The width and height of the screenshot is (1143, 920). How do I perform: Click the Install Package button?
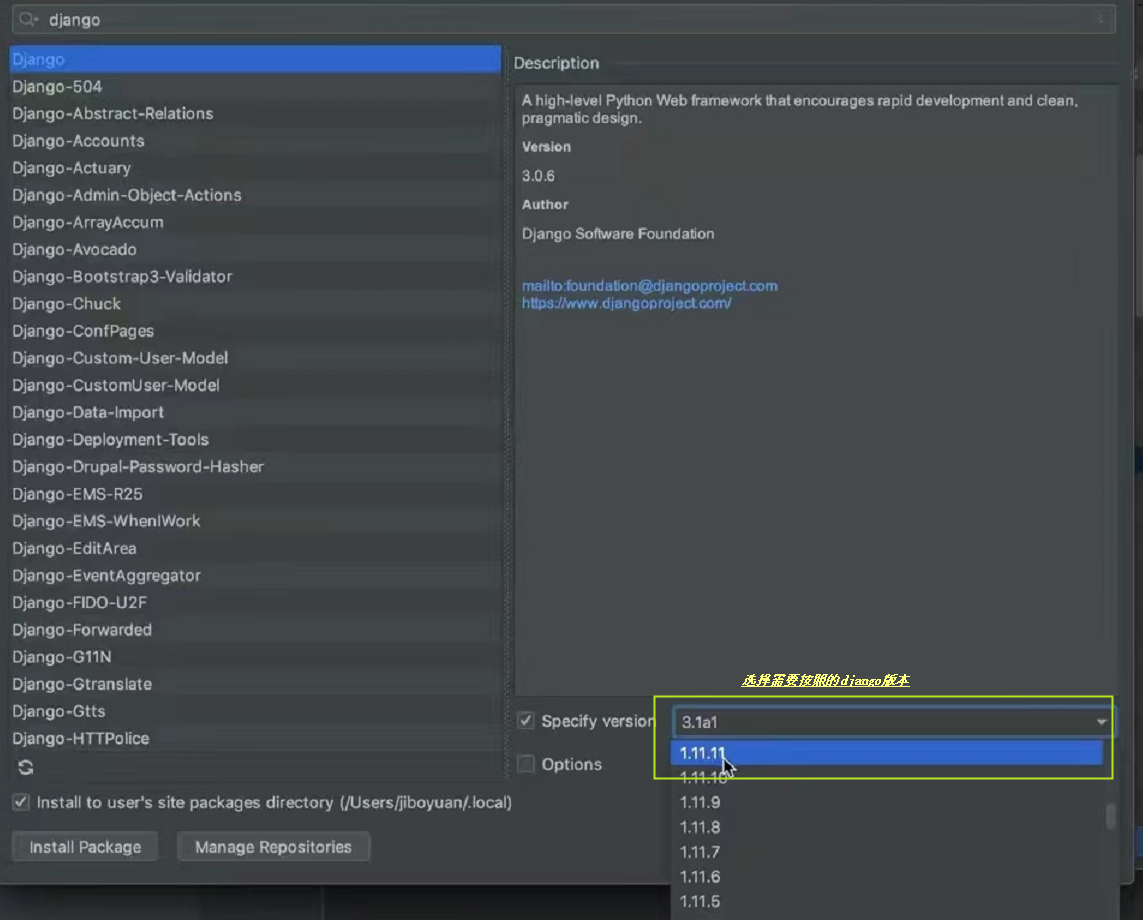(x=85, y=847)
